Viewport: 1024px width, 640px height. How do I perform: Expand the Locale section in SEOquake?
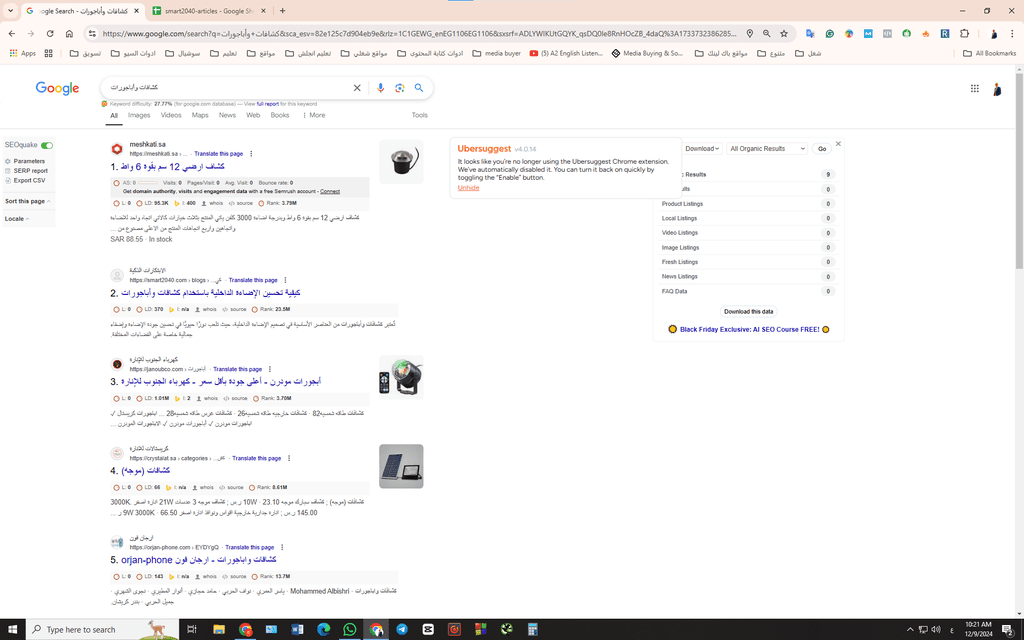16,219
